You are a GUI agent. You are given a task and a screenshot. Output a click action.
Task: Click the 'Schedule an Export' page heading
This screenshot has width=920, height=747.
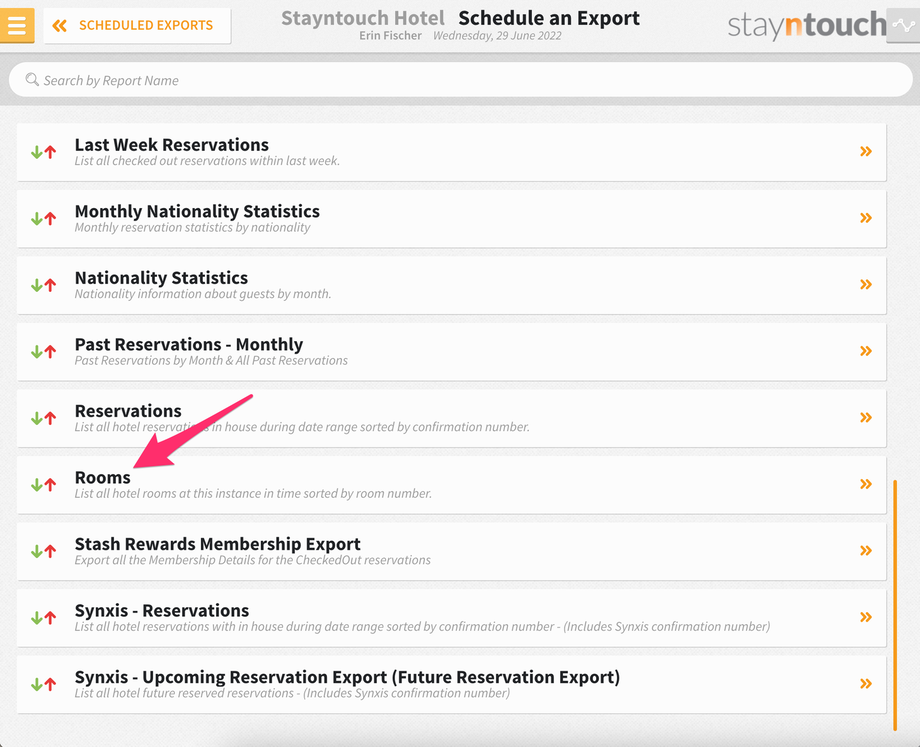[x=549, y=18]
